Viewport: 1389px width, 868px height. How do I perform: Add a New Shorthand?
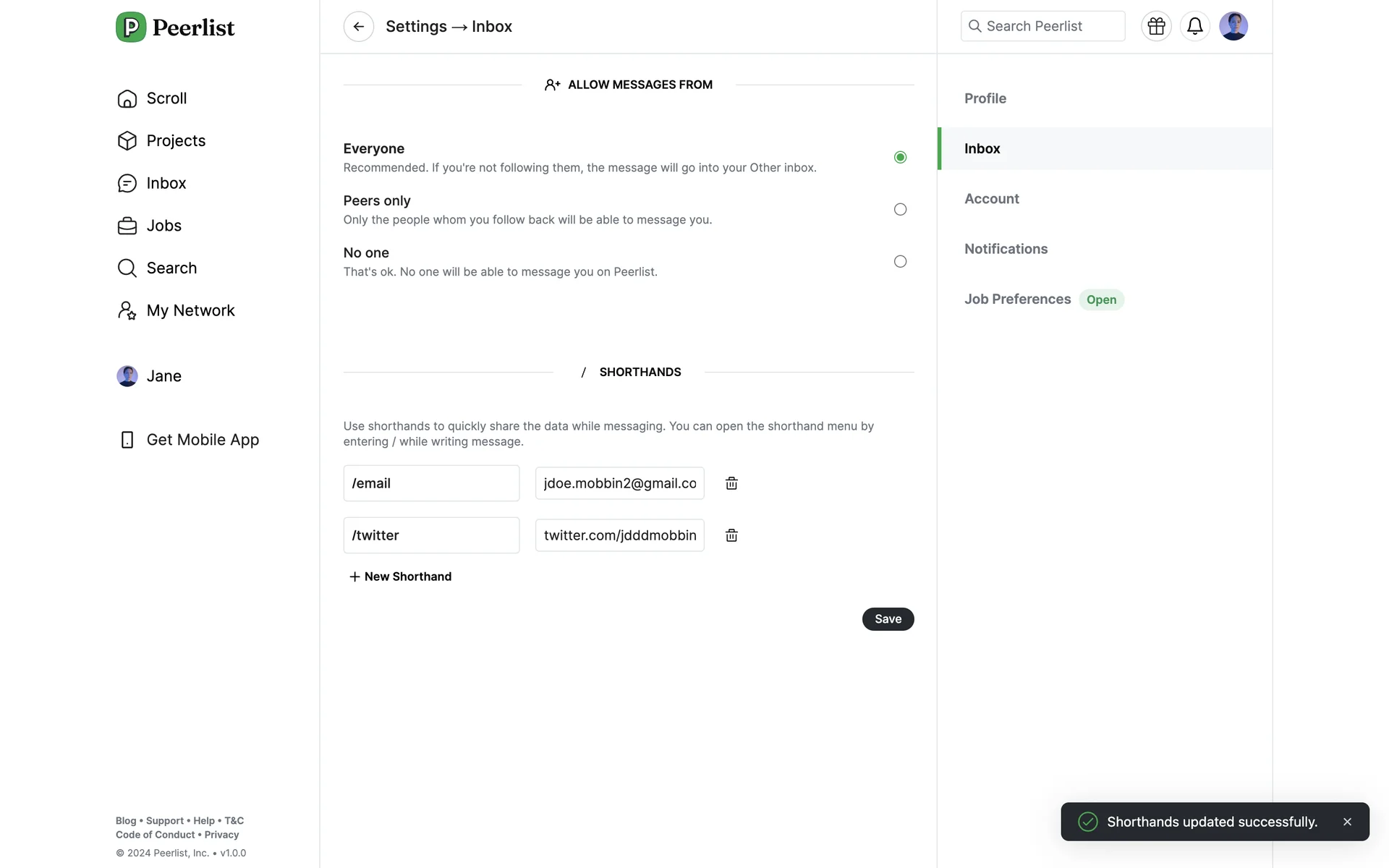tap(400, 576)
